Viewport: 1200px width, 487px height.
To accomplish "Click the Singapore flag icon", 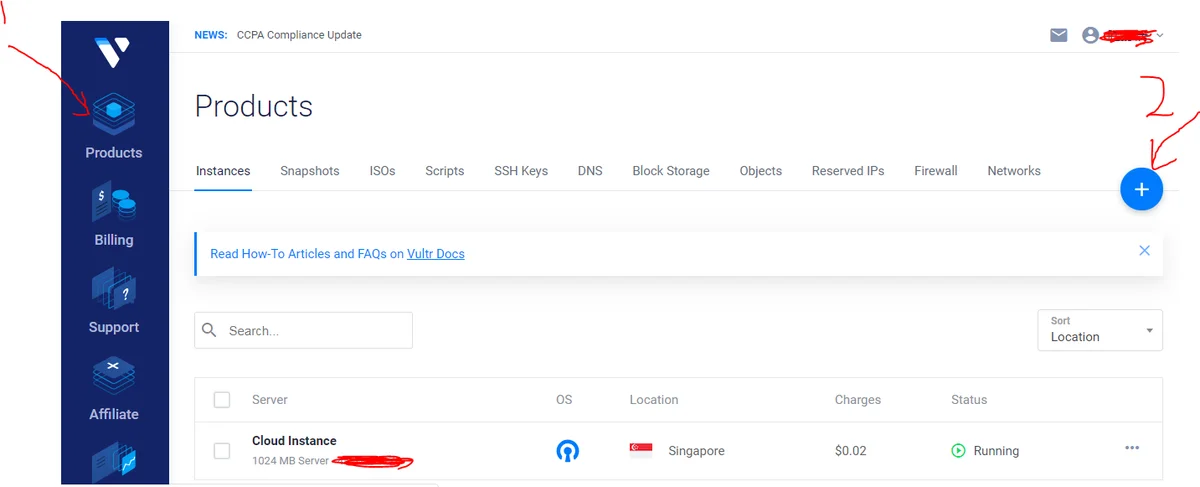I will 641,451.
